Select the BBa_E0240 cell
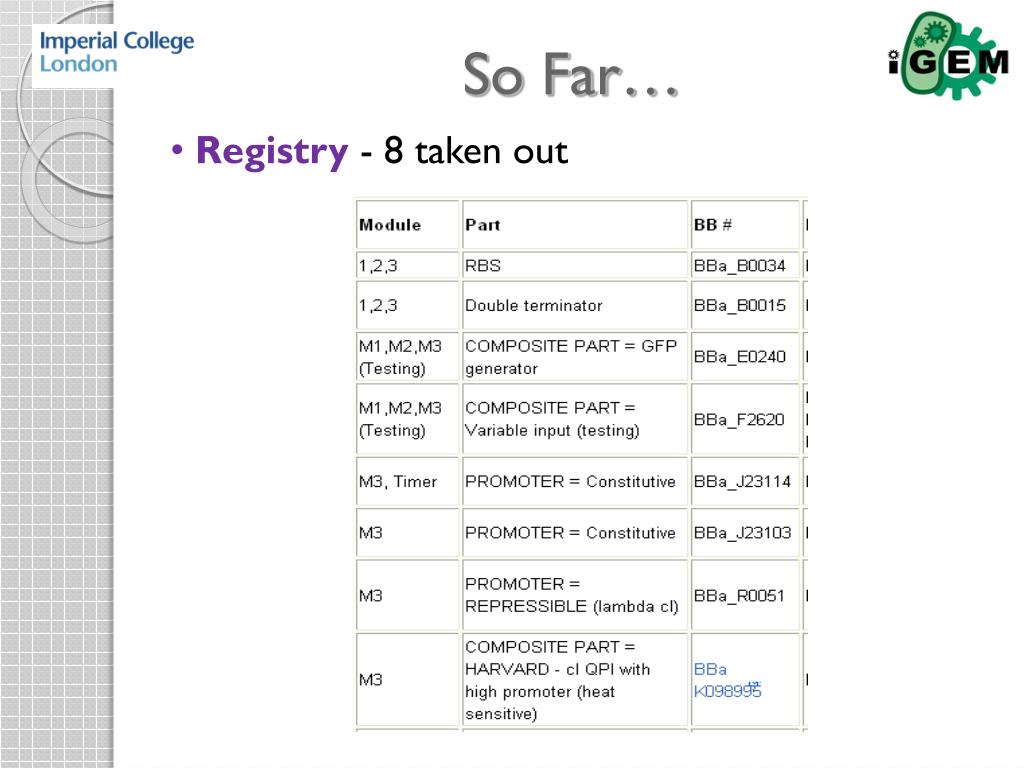This screenshot has width=1024, height=768. tap(745, 357)
